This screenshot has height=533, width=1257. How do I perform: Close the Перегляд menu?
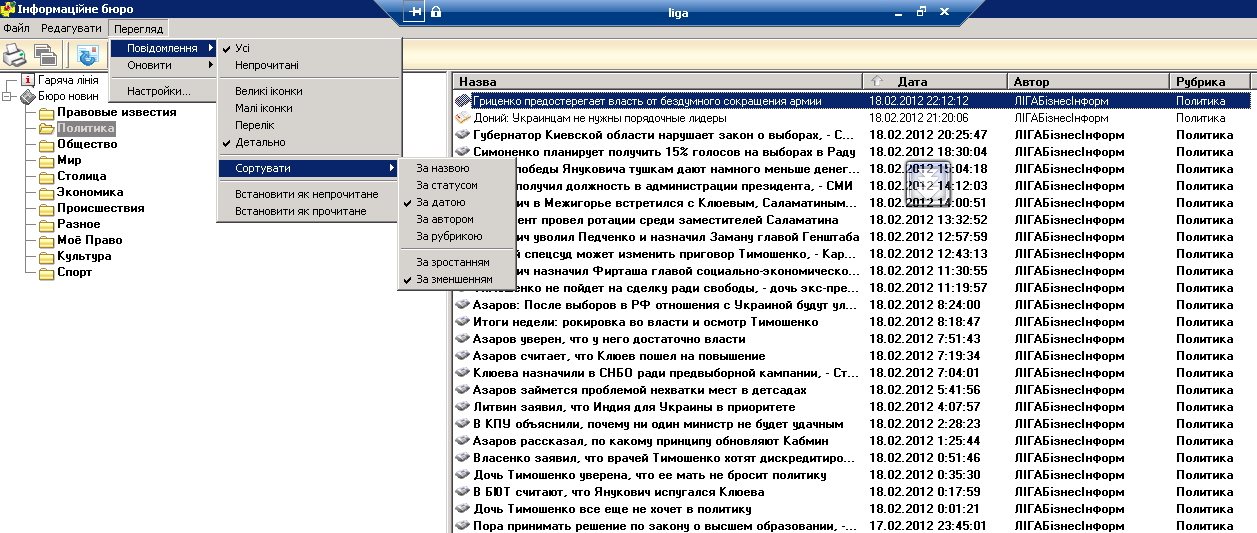tap(138, 28)
